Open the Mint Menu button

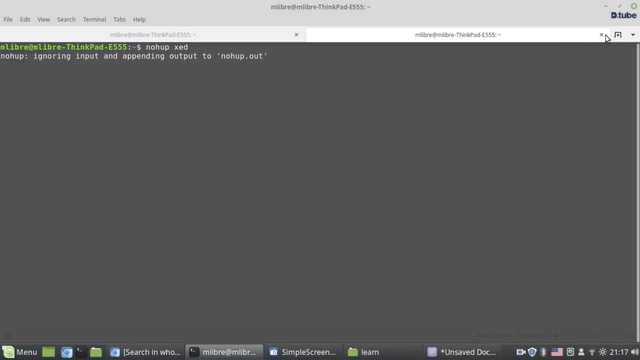(x=20, y=352)
